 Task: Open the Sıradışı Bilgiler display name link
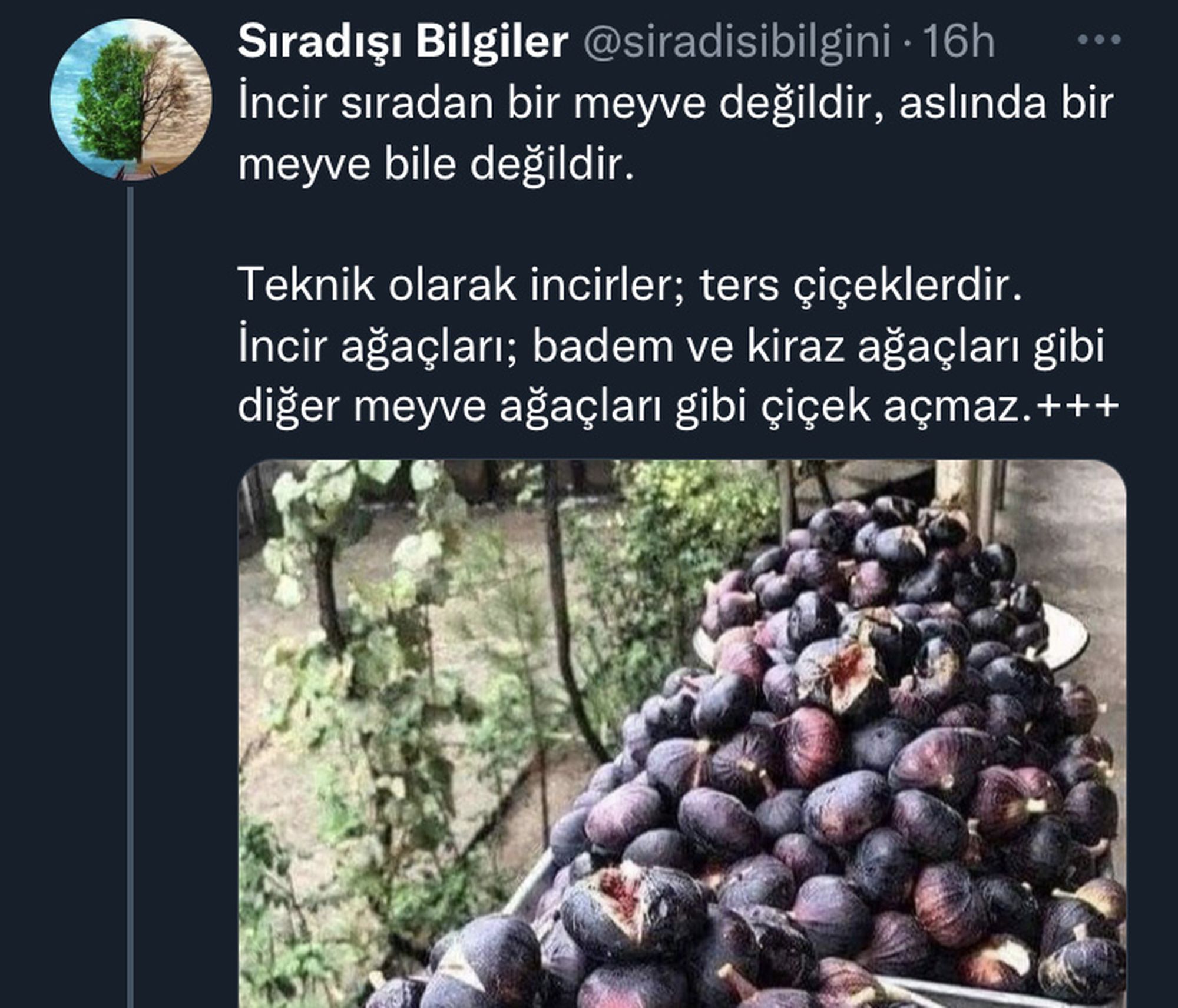coord(403,42)
